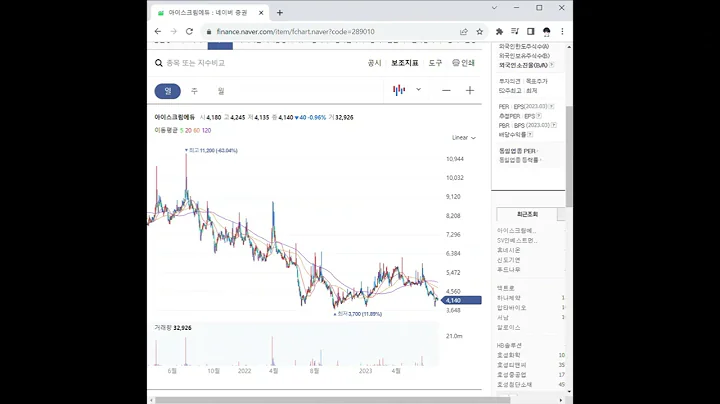Select the 일 daily chart period
This screenshot has width=720, height=404.
pyautogui.click(x=168, y=91)
